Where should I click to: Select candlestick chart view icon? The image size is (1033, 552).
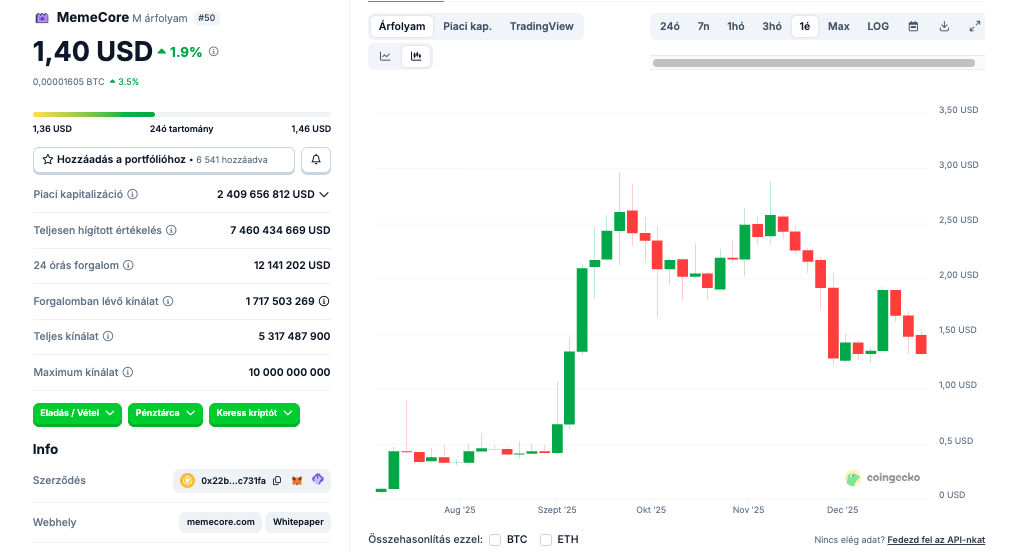tap(416, 56)
